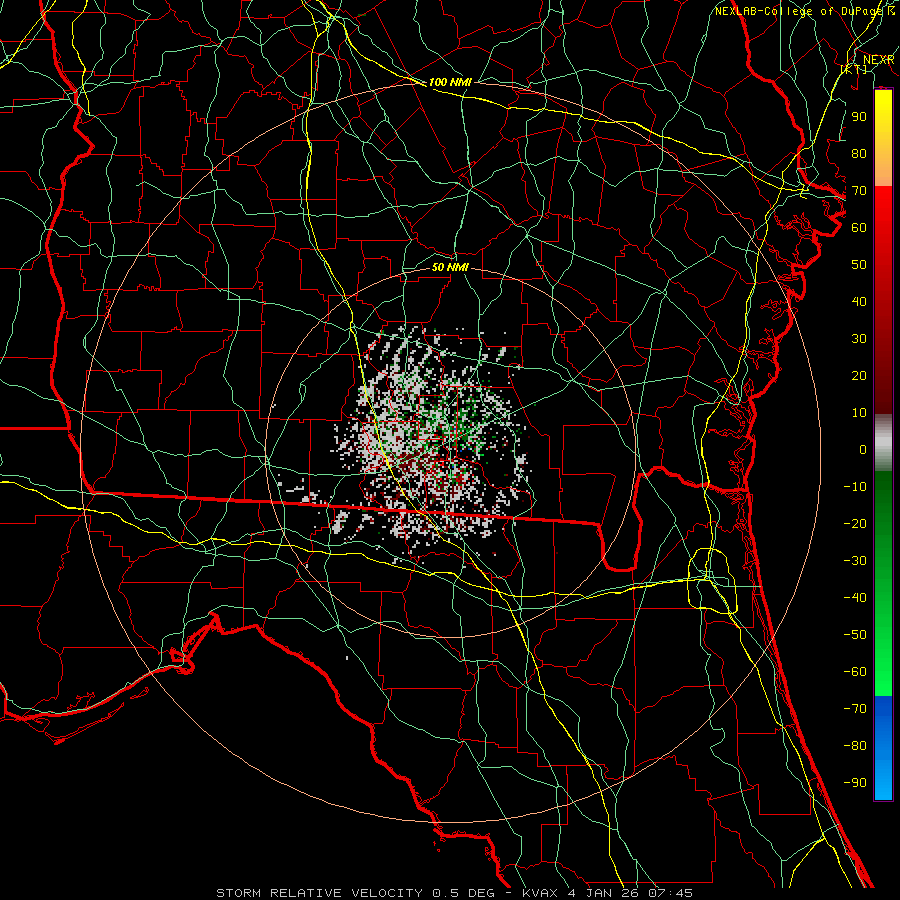Viewport: 900px width, 900px height.
Task: Click the -80 value on velocity scale
Action: click(855, 746)
